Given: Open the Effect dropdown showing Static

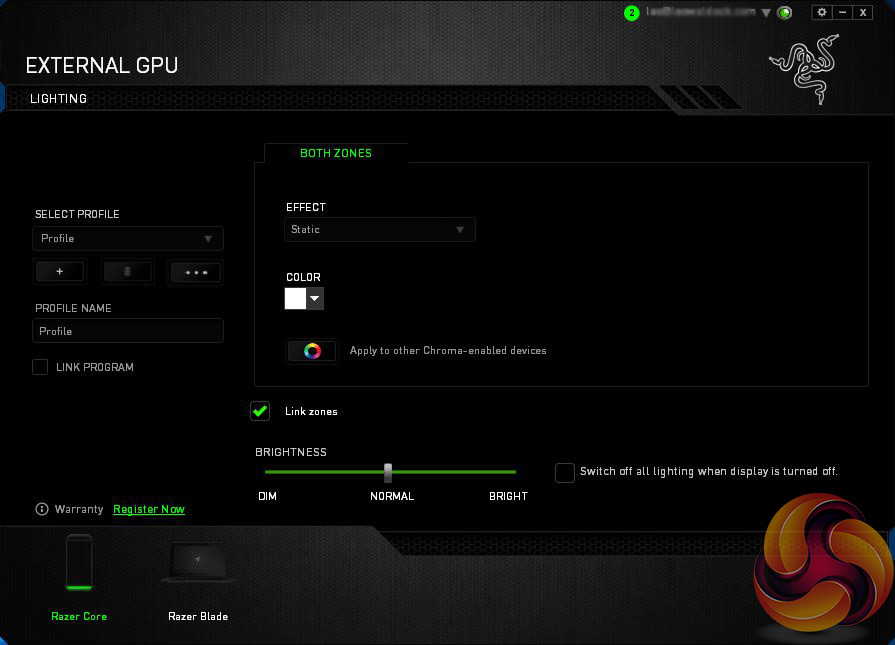Looking at the screenshot, I should click(380, 229).
